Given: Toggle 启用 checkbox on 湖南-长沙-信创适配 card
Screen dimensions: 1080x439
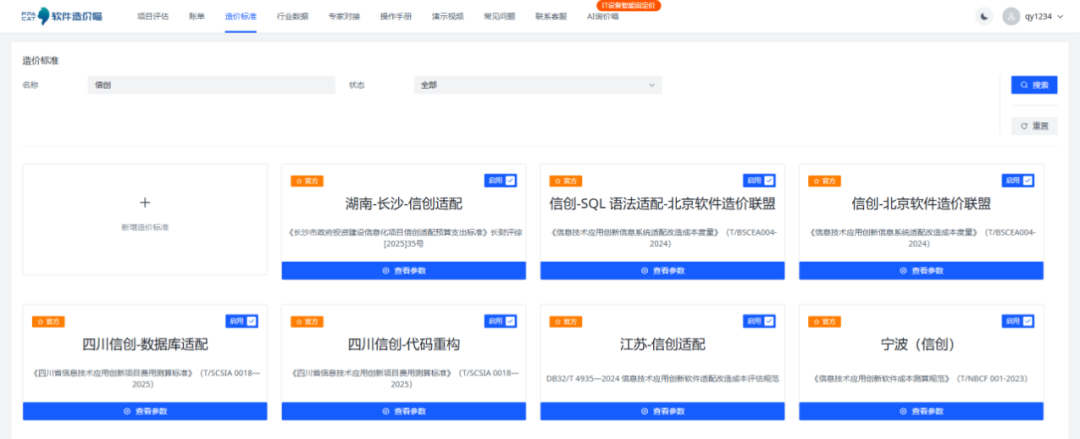Looking at the screenshot, I should click(x=510, y=181).
